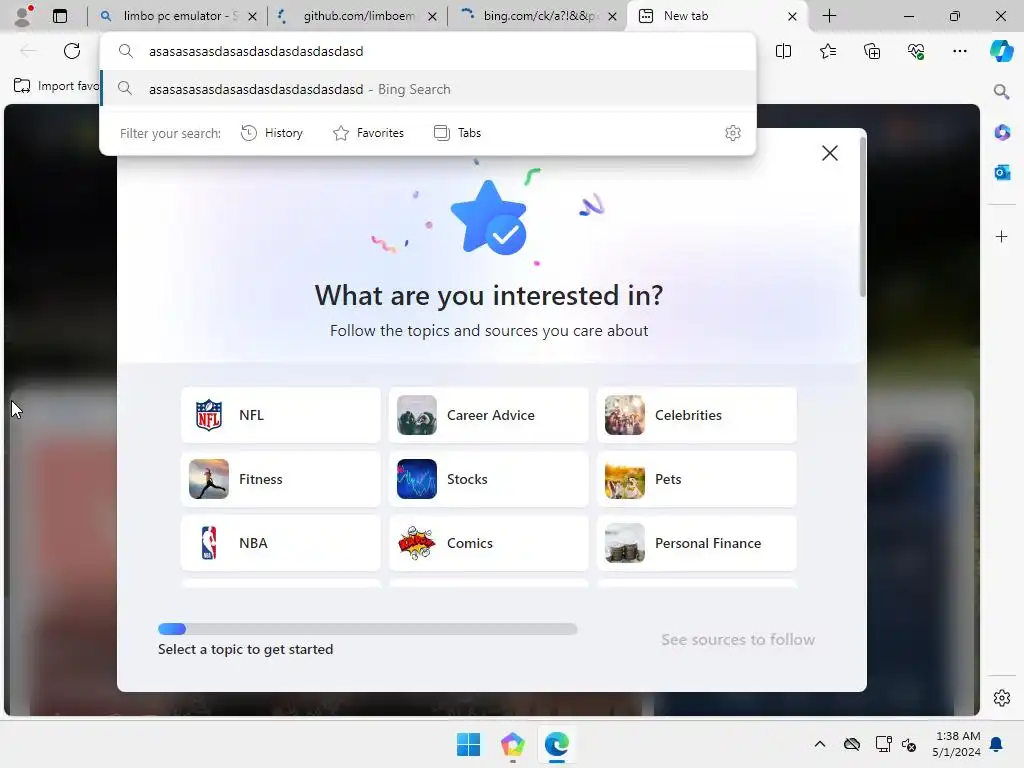Viewport: 1024px width, 768px height.
Task: Follow the Comics topic
Action: (x=488, y=543)
